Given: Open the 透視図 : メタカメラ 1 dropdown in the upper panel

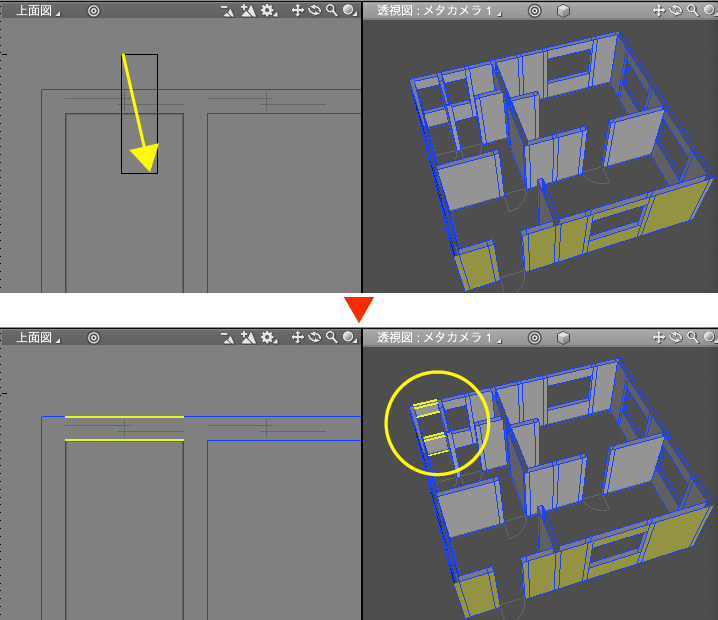Looking at the screenshot, I should pos(439,11).
